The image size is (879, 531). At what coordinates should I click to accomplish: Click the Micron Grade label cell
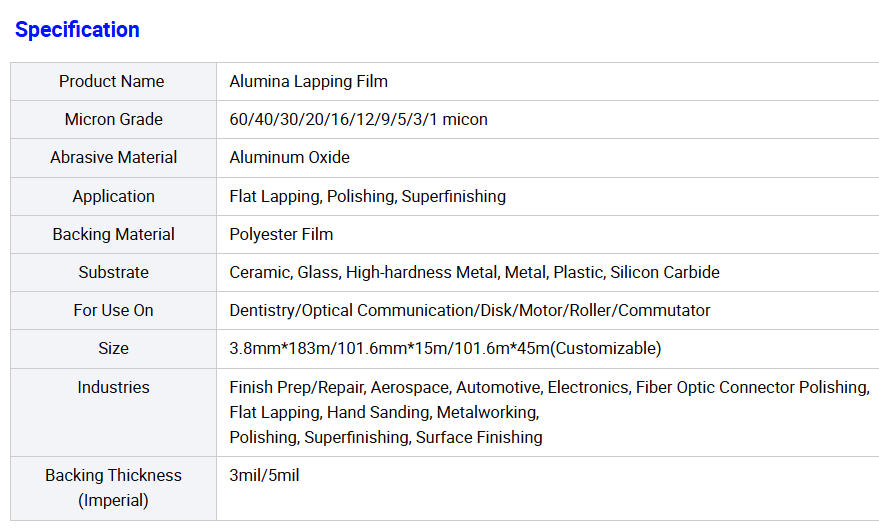113,119
